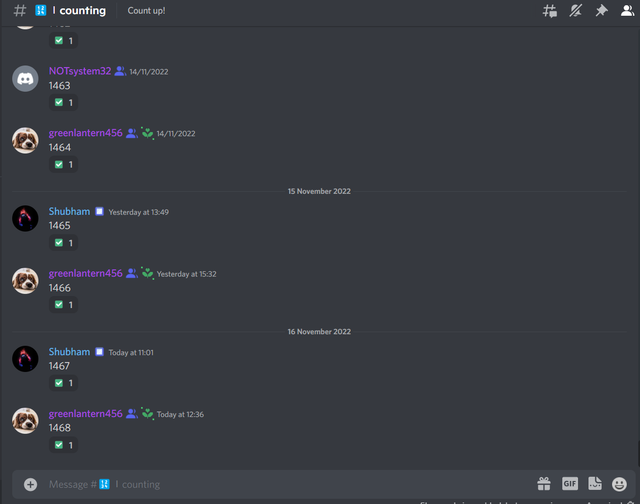Click the Shubham username on message 1465
The height and width of the screenshot is (504, 640).
(x=69, y=211)
